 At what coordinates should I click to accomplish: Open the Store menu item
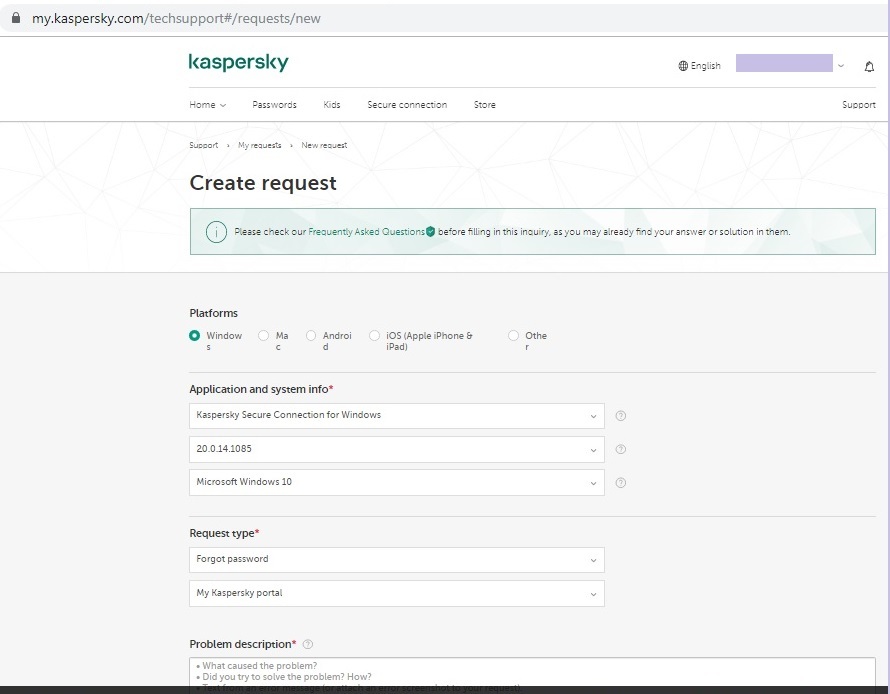coord(485,105)
